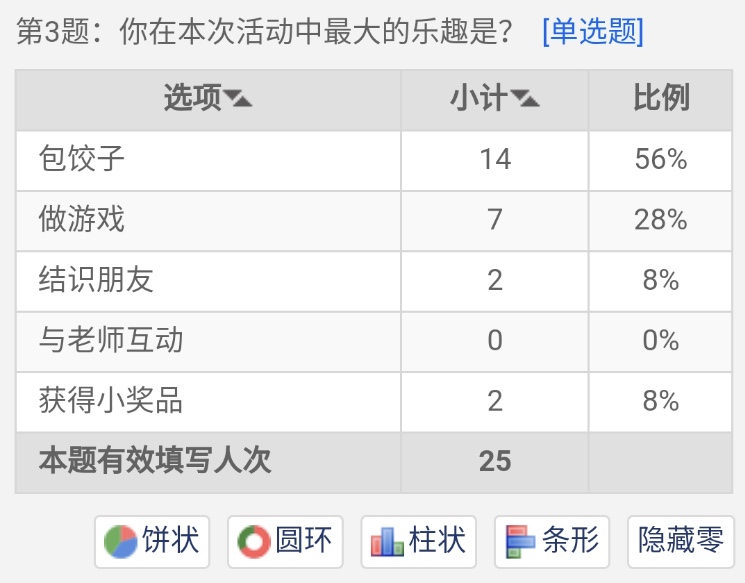Screen dimensions: 745x583
Task: Click the column chart icon 柱状
Action: [x=419, y=541]
